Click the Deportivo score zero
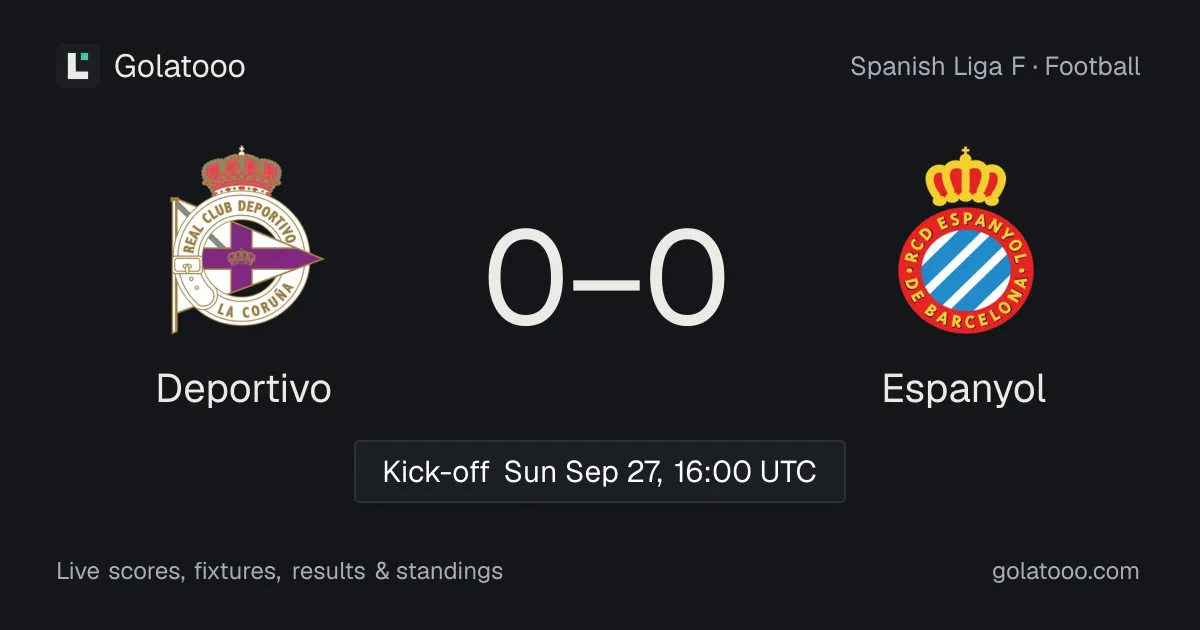Viewport: 1200px width, 630px height. (x=526, y=279)
